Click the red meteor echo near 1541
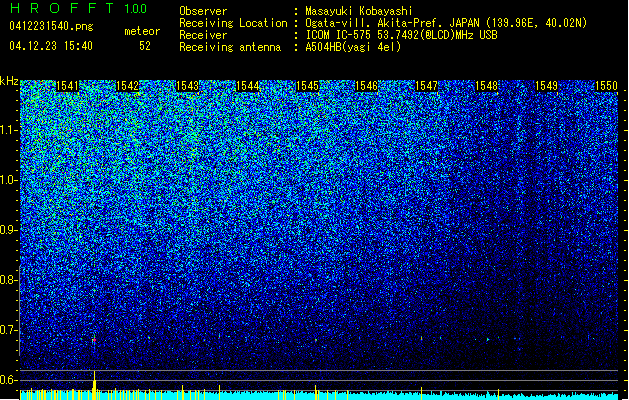The image size is (629, 400). click(x=94, y=340)
